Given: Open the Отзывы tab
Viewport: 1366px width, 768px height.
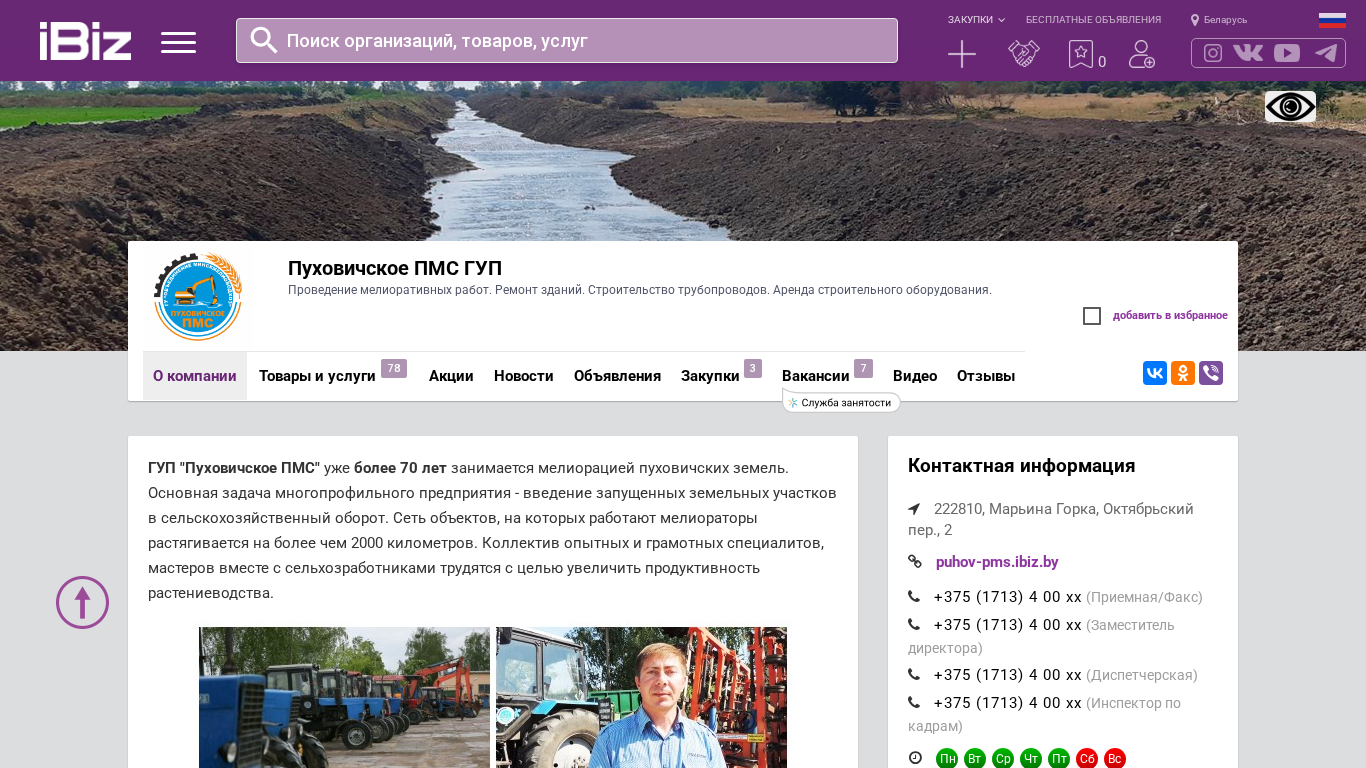Looking at the screenshot, I should pyautogui.click(x=986, y=376).
